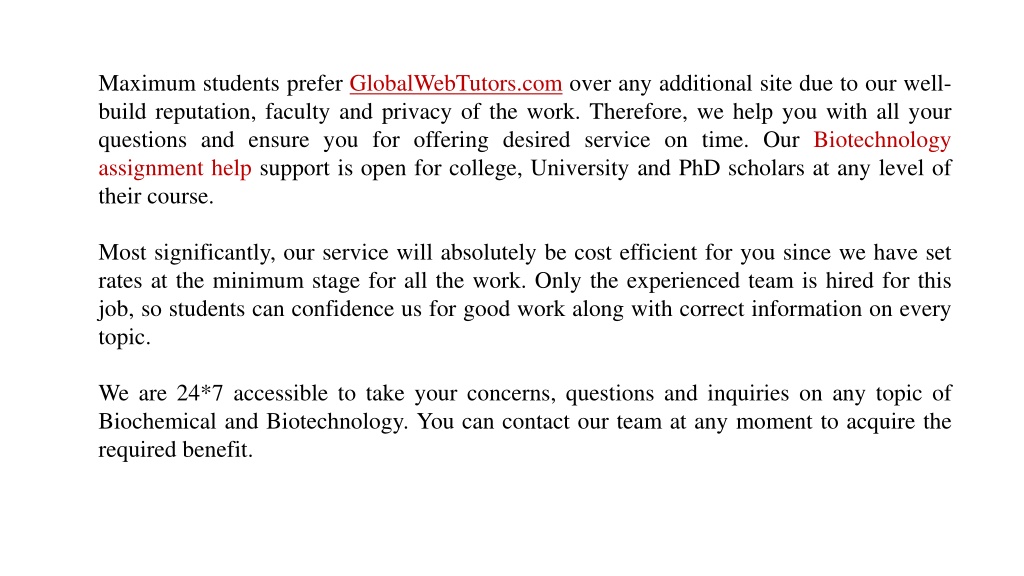Click the "24*7" text in third paragraph
The width and height of the screenshot is (1024, 576).
click(200, 393)
